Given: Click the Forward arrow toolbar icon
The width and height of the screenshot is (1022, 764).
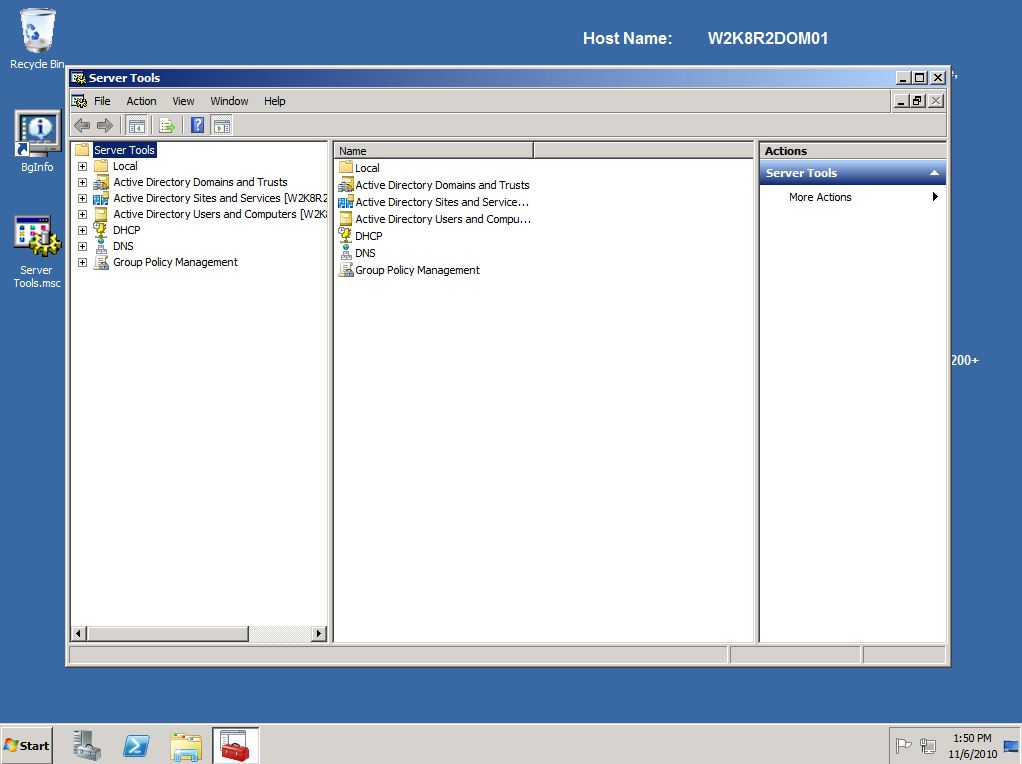Looking at the screenshot, I should 105,125.
